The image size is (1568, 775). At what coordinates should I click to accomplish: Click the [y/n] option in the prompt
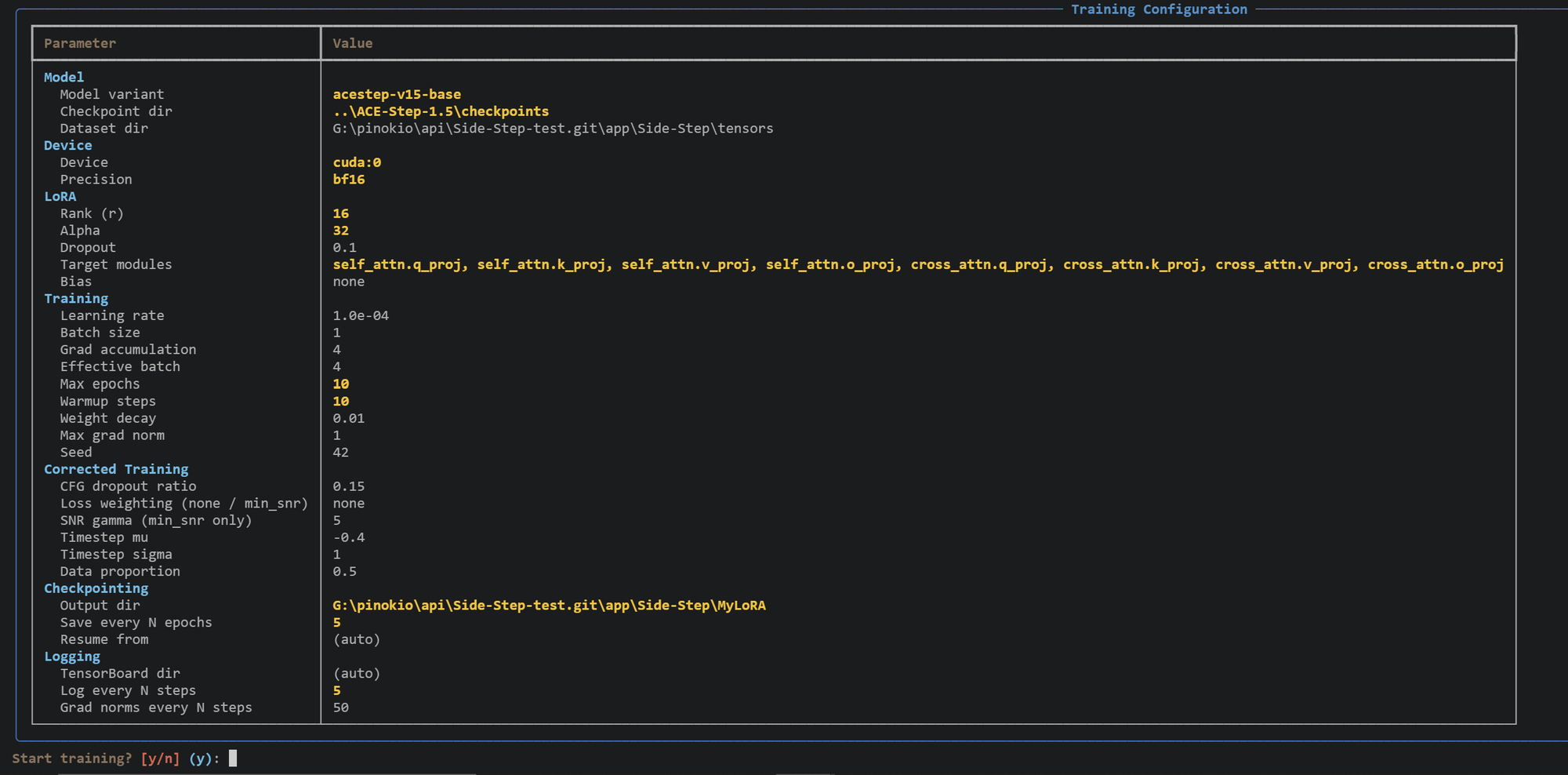(160, 759)
